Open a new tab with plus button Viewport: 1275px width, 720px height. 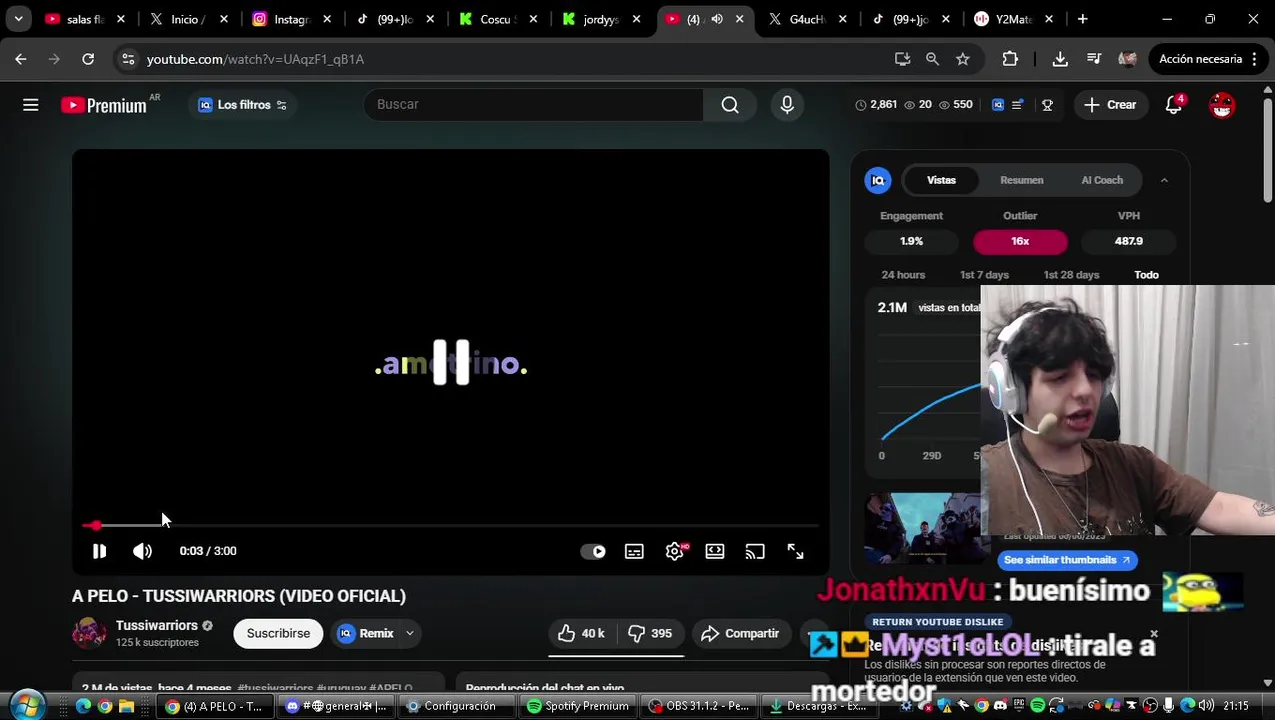[1082, 19]
